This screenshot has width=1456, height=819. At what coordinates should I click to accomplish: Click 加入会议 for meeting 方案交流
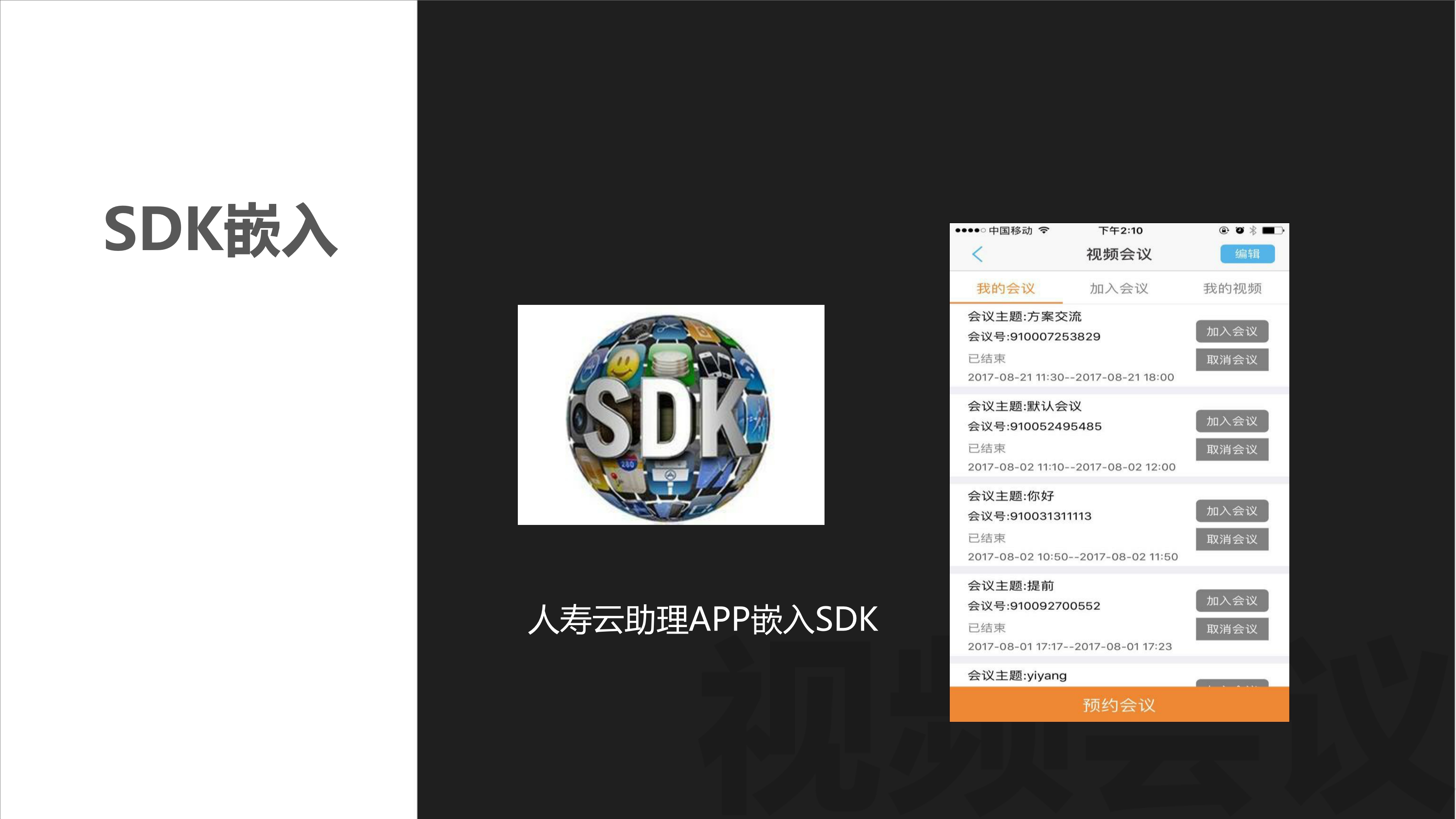tap(1232, 331)
